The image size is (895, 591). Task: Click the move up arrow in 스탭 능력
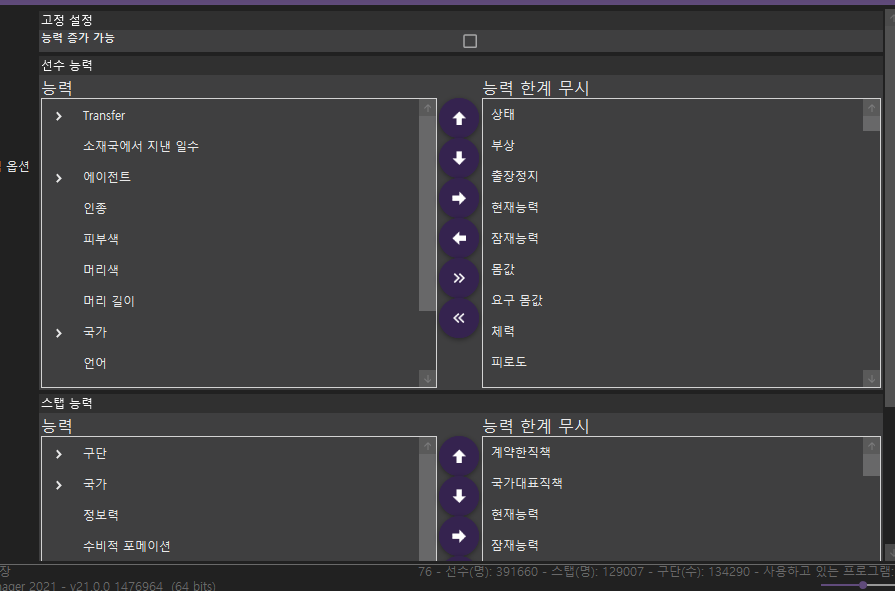[459, 456]
